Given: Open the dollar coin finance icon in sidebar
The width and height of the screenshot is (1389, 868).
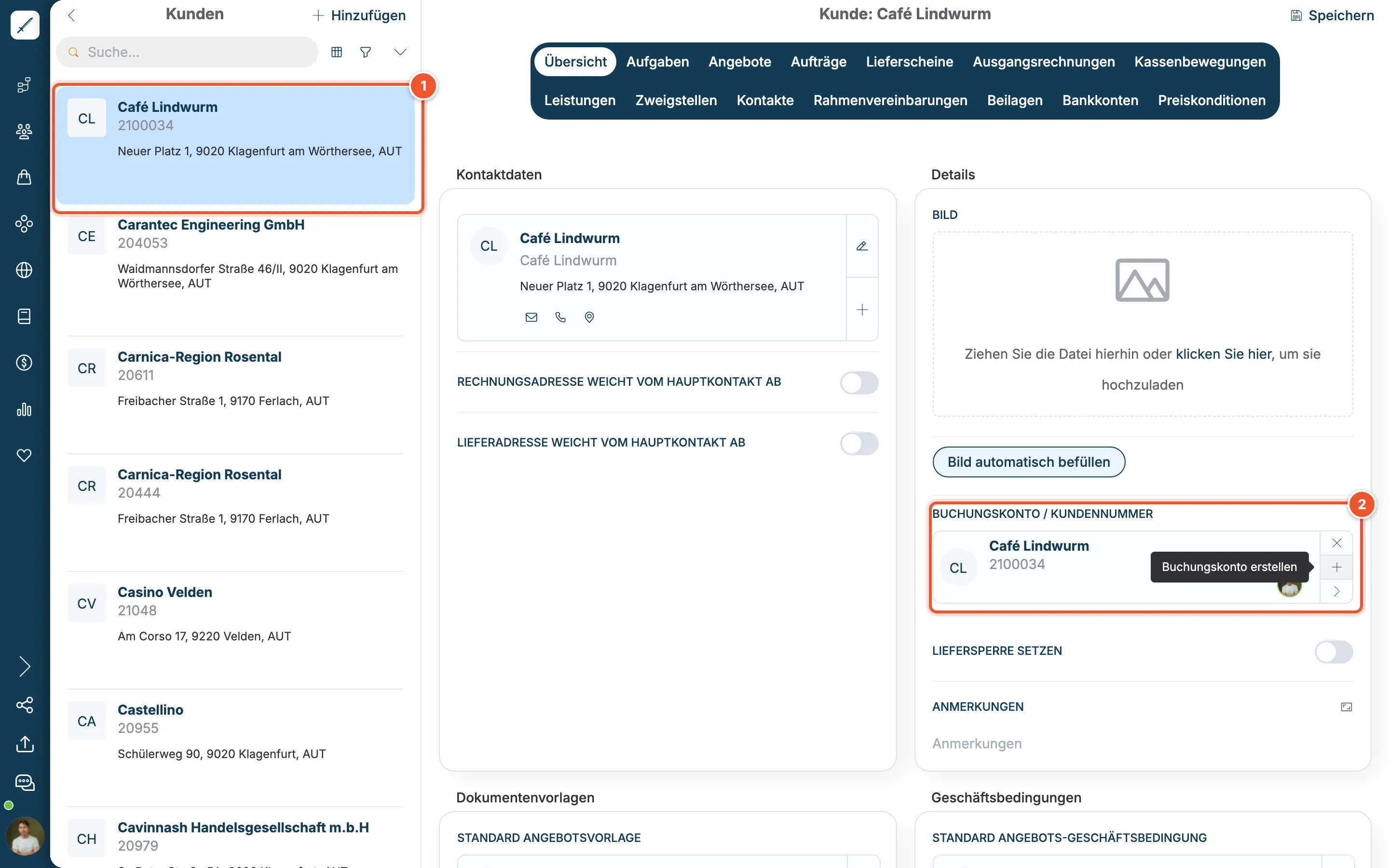Looking at the screenshot, I should tap(24, 363).
